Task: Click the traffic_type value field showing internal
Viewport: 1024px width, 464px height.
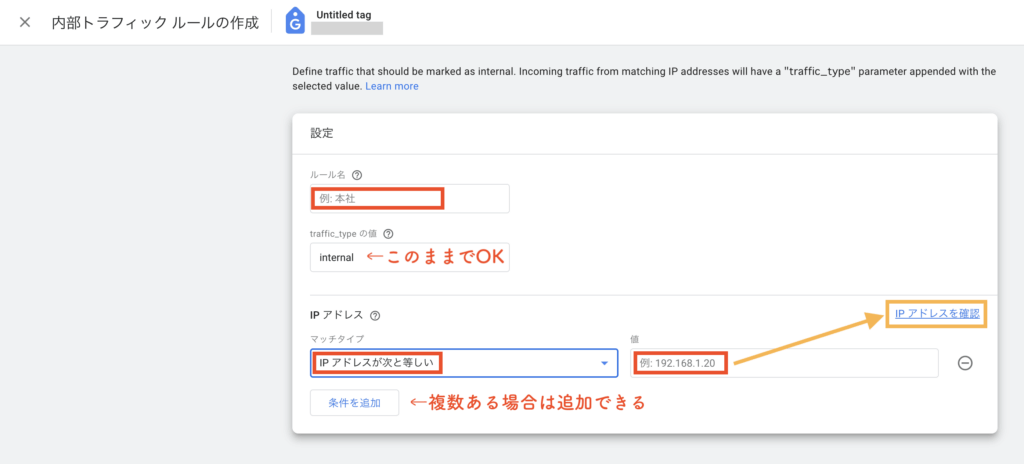Action: click(336, 258)
